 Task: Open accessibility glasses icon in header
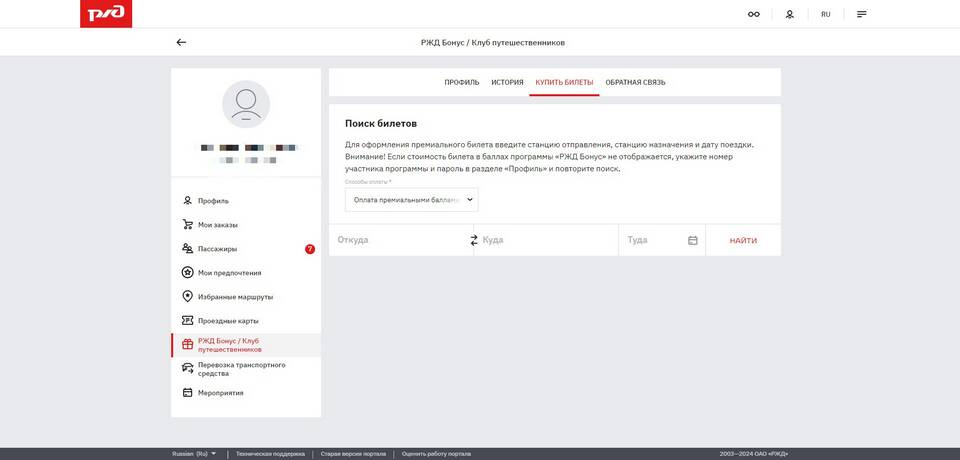(754, 14)
